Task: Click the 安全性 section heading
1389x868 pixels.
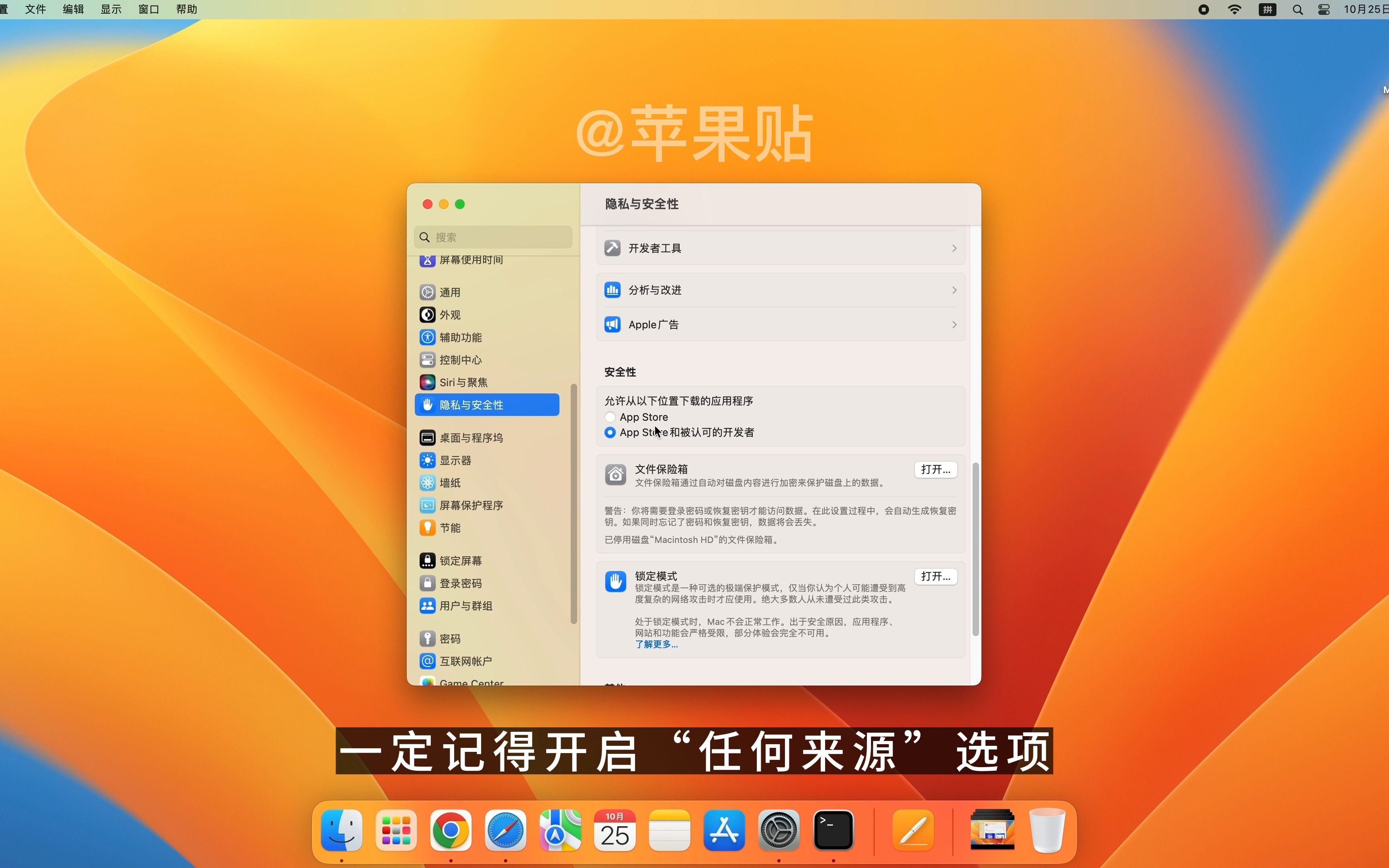Action: (x=621, y=372)
